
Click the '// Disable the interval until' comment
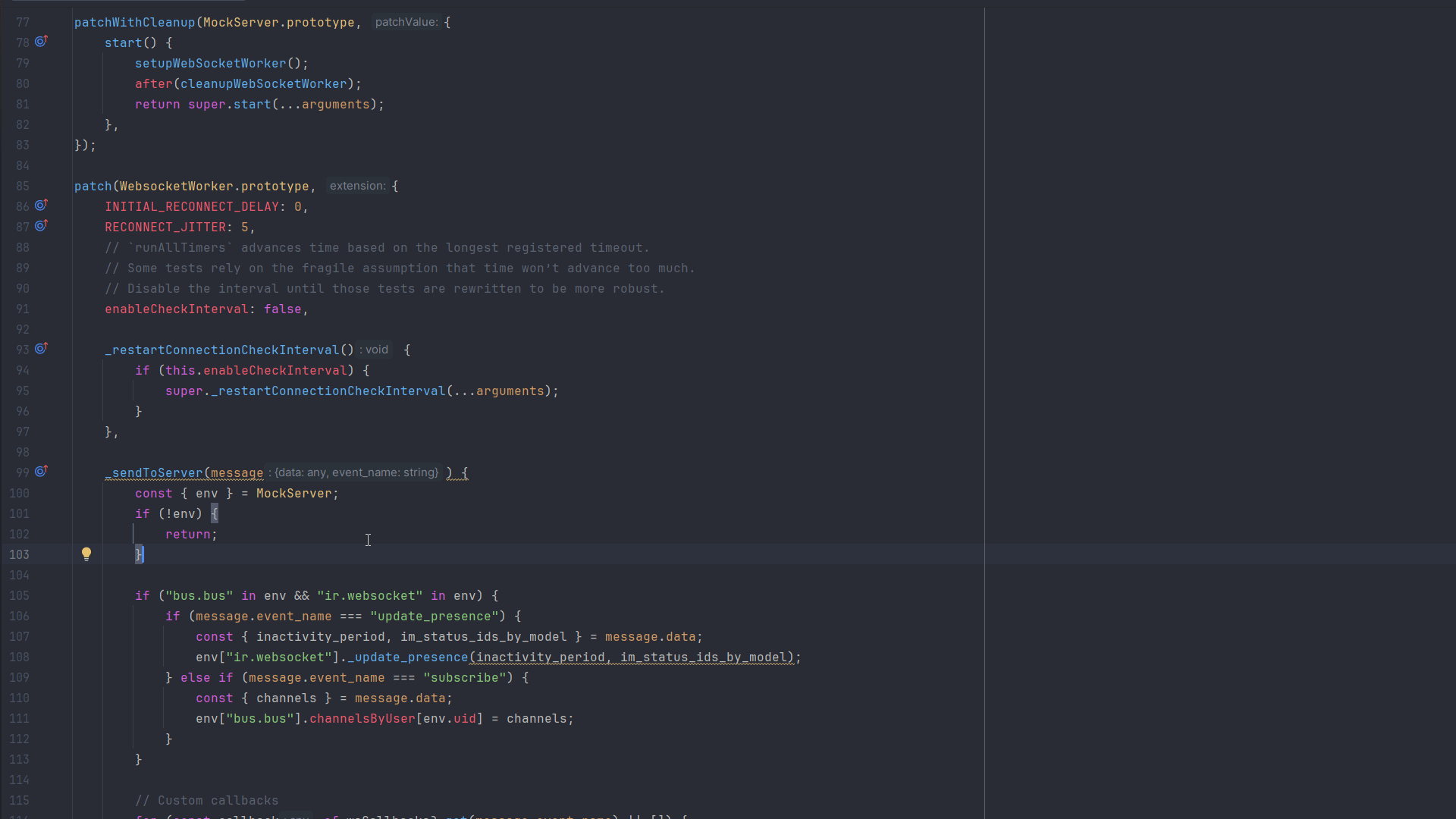coord(384,289)
